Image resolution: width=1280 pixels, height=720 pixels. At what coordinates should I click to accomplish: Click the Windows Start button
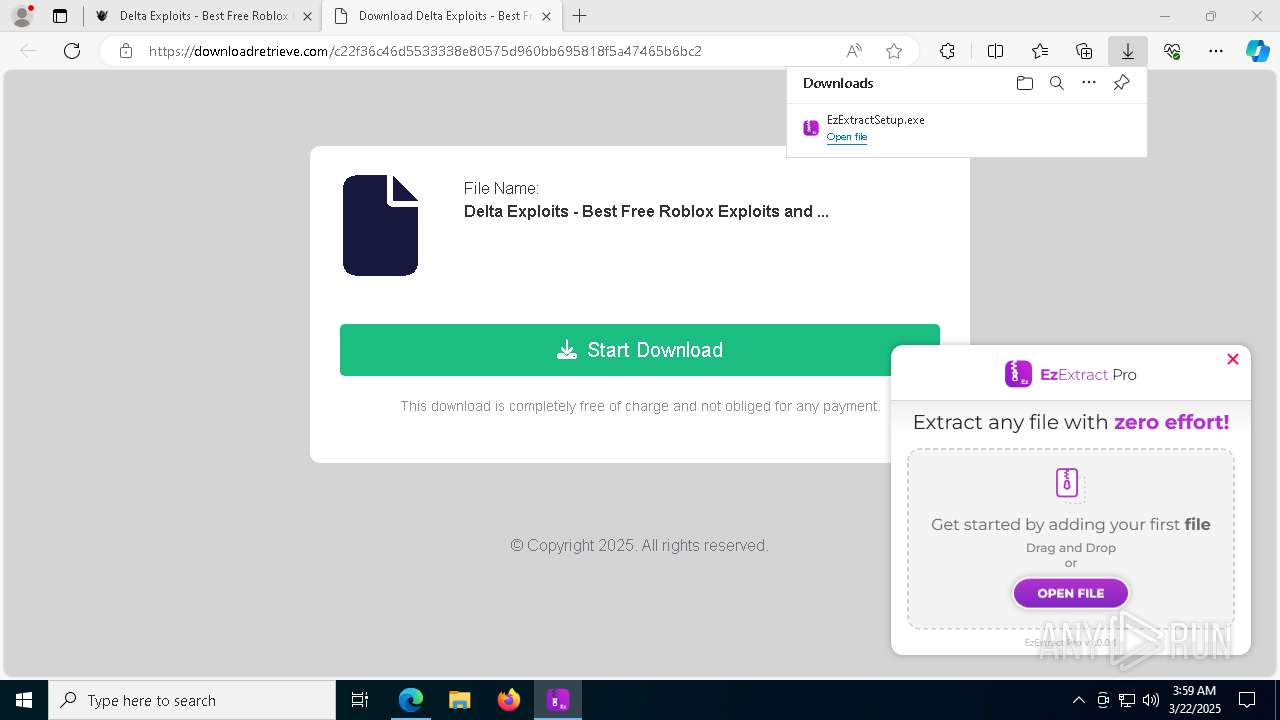[x=24, y=700]
